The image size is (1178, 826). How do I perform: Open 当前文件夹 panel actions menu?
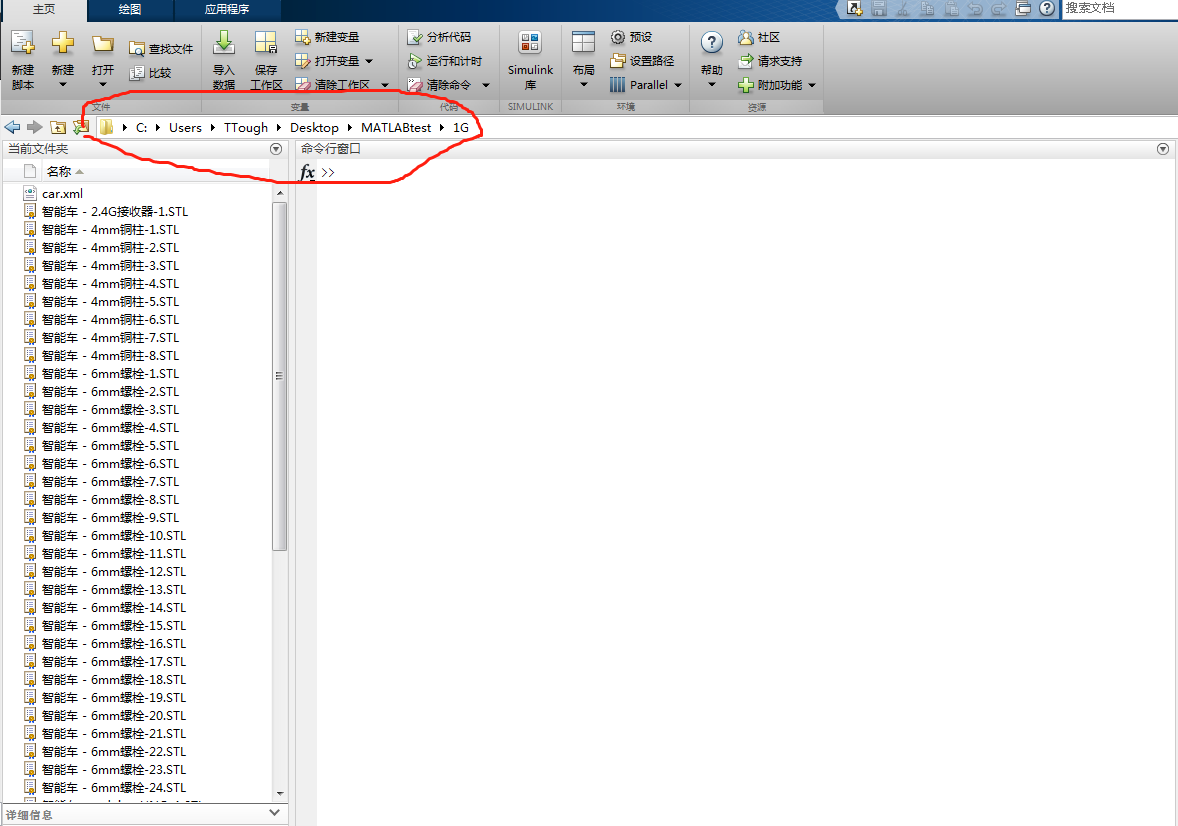point(276,149)
